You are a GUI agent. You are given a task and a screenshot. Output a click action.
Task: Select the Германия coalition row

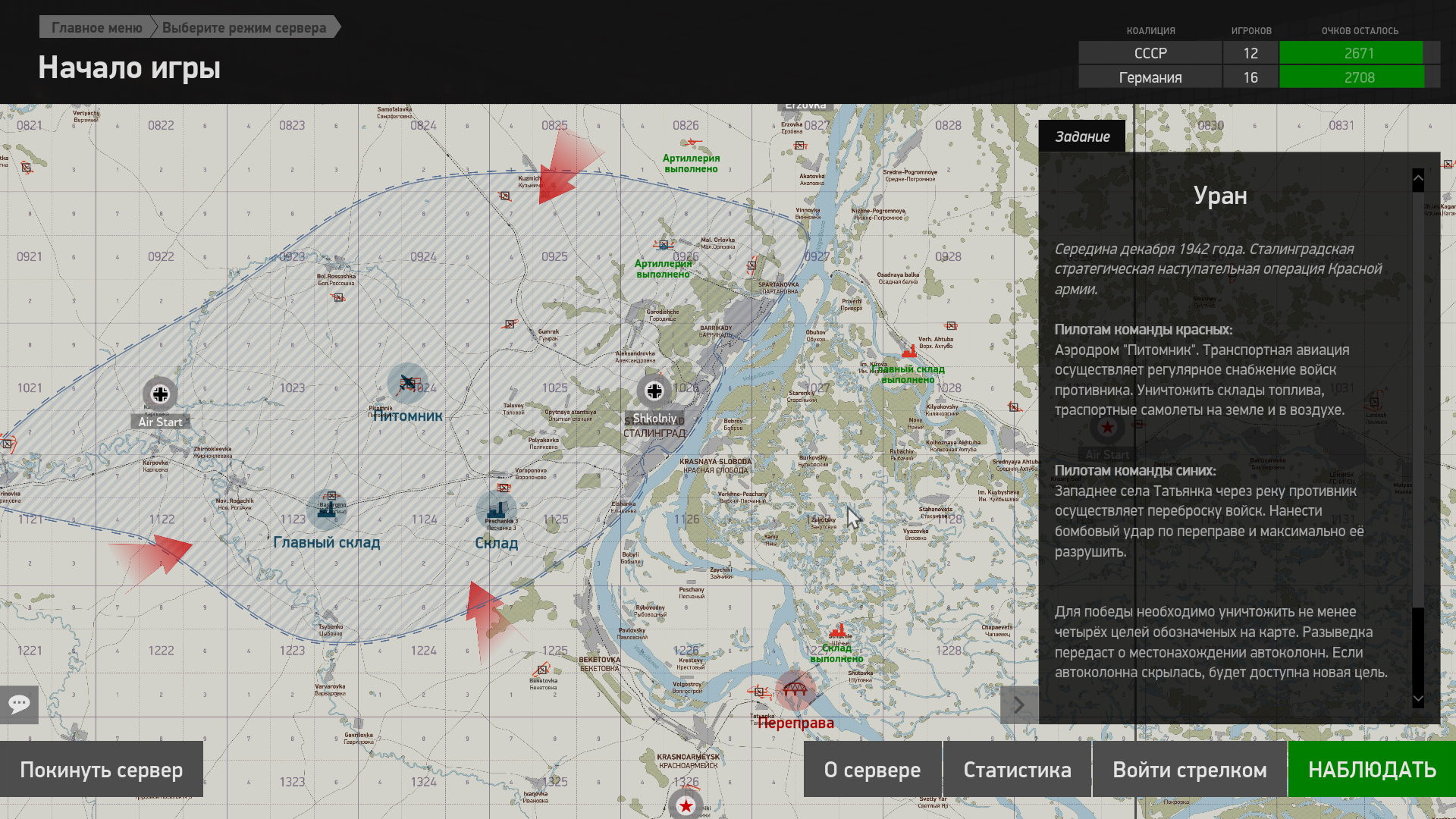coord(1150,77)
